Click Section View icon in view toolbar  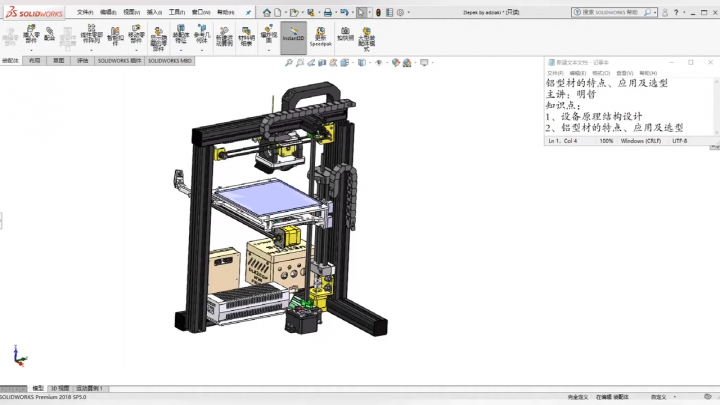coord(322,62)
